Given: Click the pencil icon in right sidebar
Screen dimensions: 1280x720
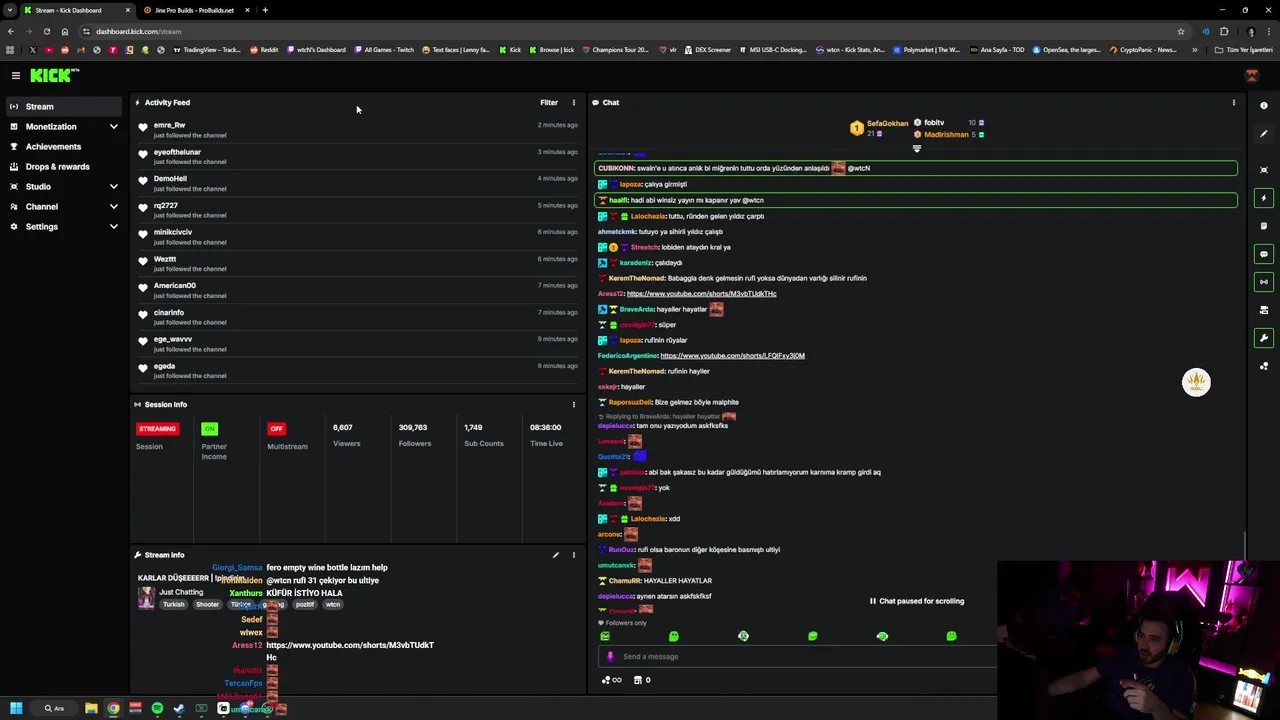Looking at the screenshot, I should click(1264, 134).
